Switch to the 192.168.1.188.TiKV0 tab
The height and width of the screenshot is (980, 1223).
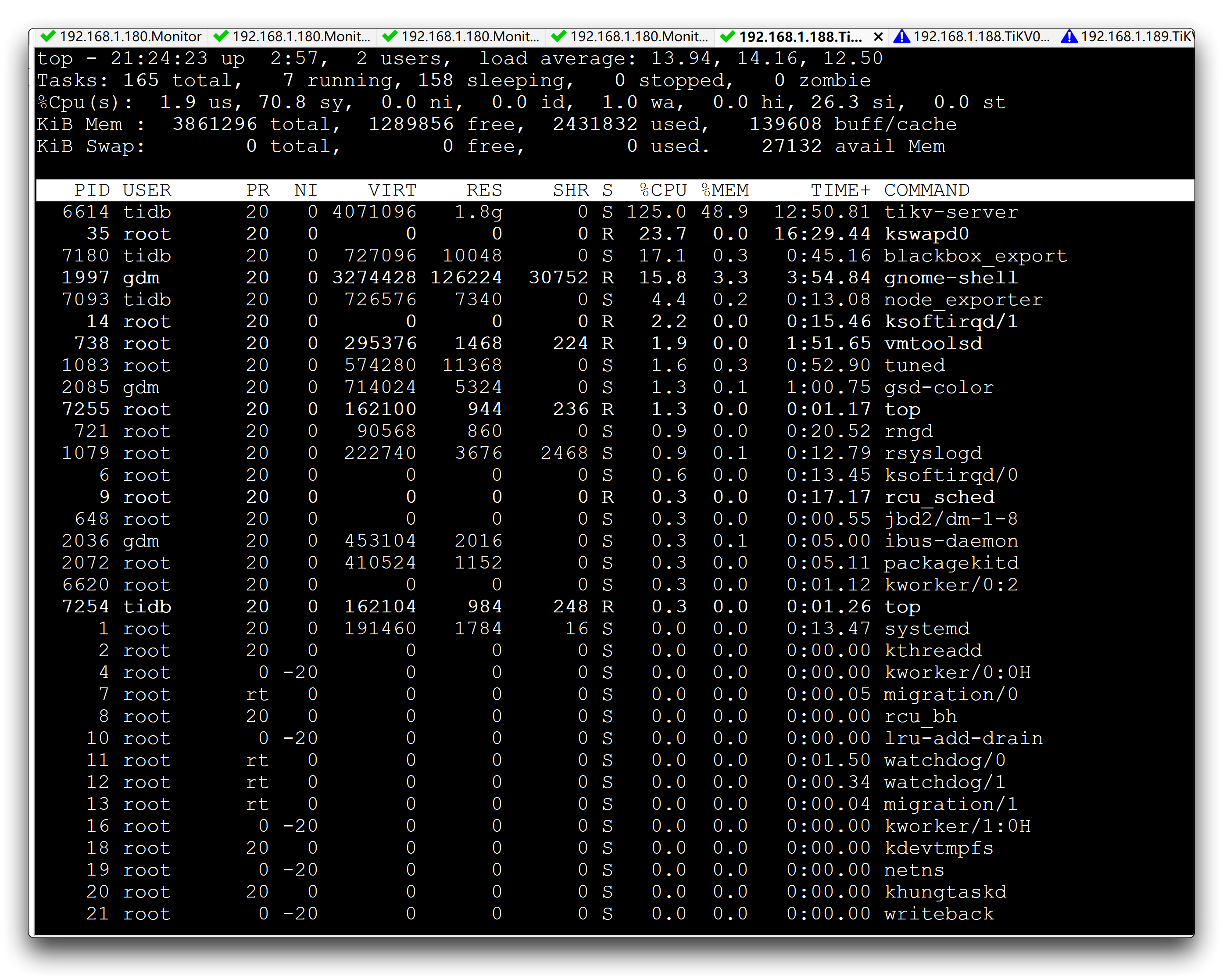point(981,37)
